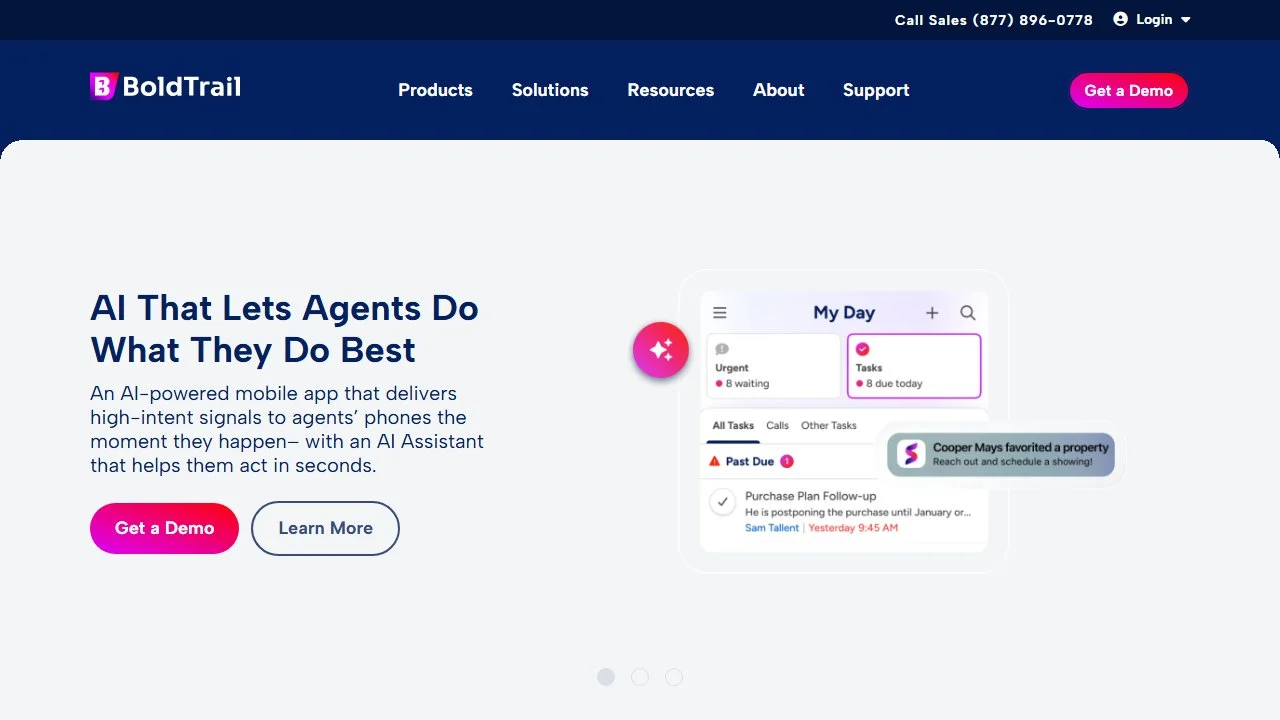Select the first carousel slide dot
Image resolution: width=1280 pixels, height=720 pixels.
(x=606, y=677)
